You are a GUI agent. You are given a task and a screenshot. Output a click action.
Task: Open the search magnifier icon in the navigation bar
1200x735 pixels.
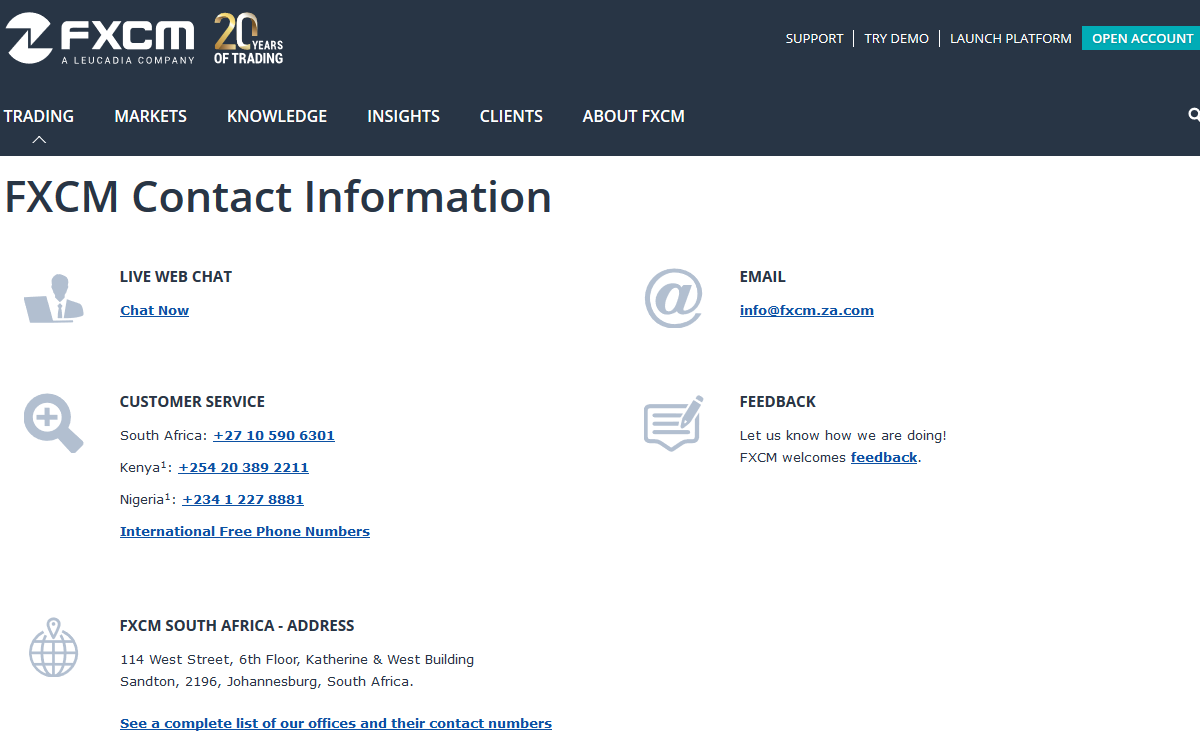(x=1194, y=115)
